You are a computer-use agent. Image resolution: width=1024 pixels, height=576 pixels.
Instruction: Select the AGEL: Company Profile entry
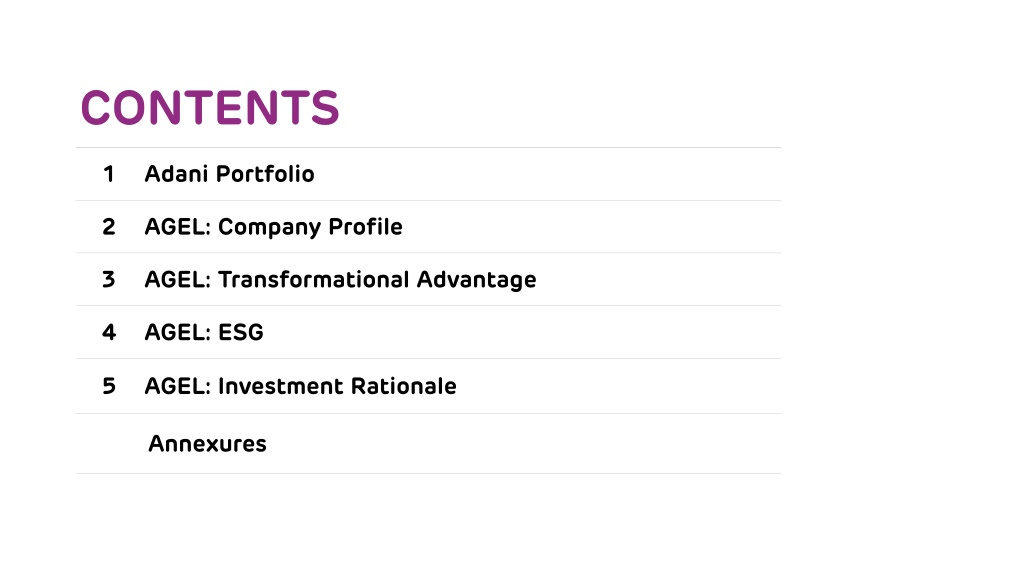(x=273, y=227)
